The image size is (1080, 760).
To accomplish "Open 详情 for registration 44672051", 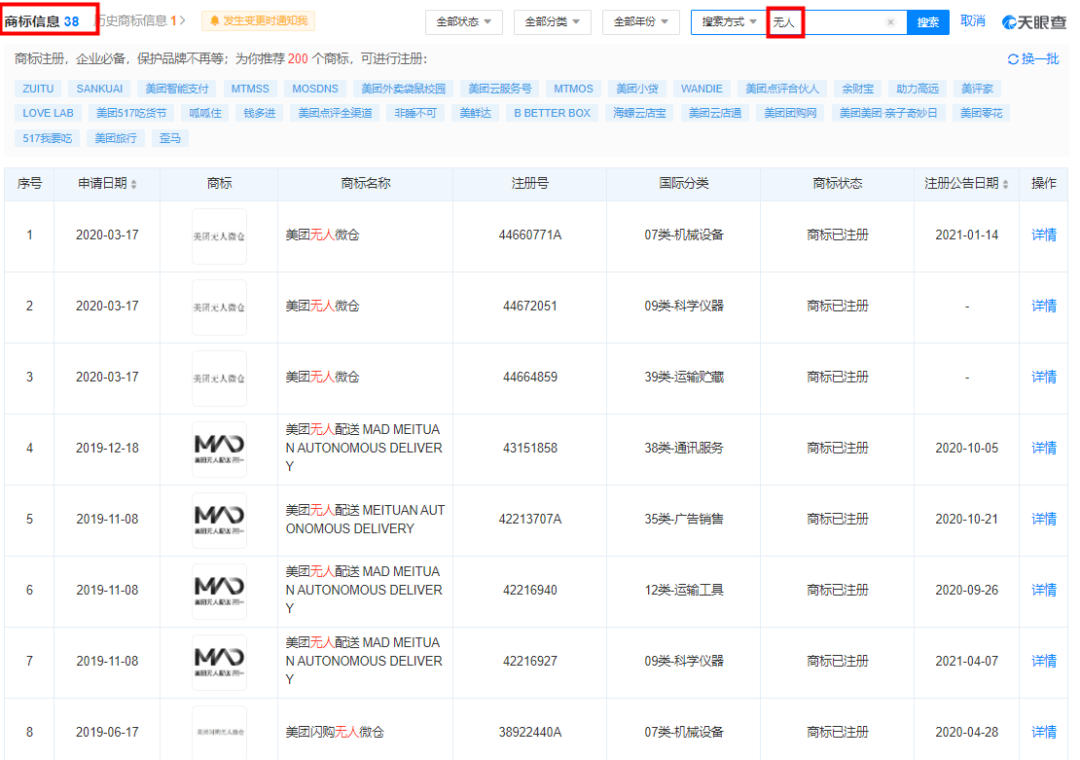I will click(1043, 307).
